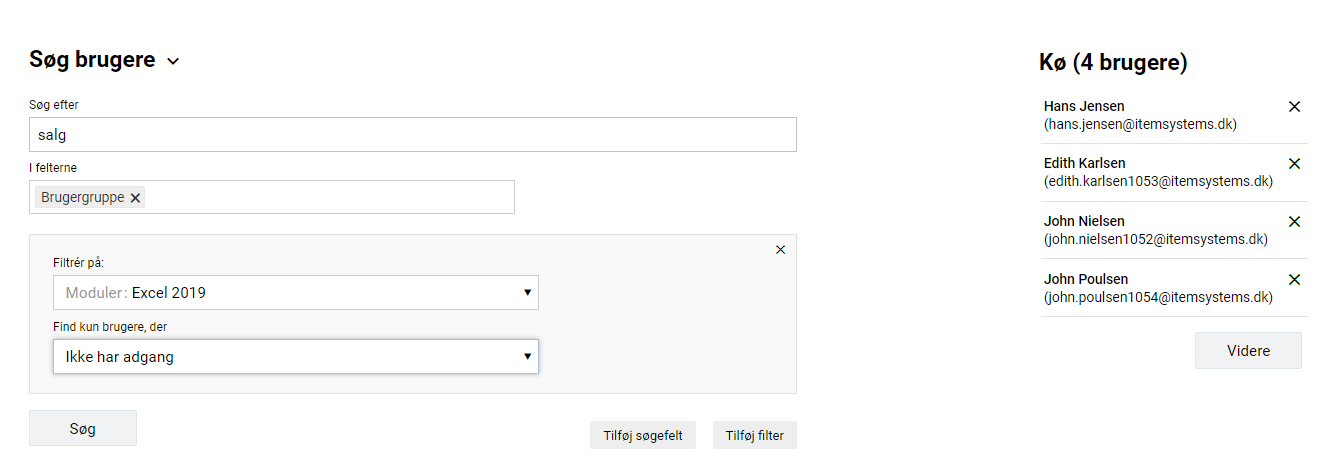Image resolution: width=1335 pixels, height=467 pixels.
Task: Close the filter panel
Action: pyautogui.click(x=780, y=250)
